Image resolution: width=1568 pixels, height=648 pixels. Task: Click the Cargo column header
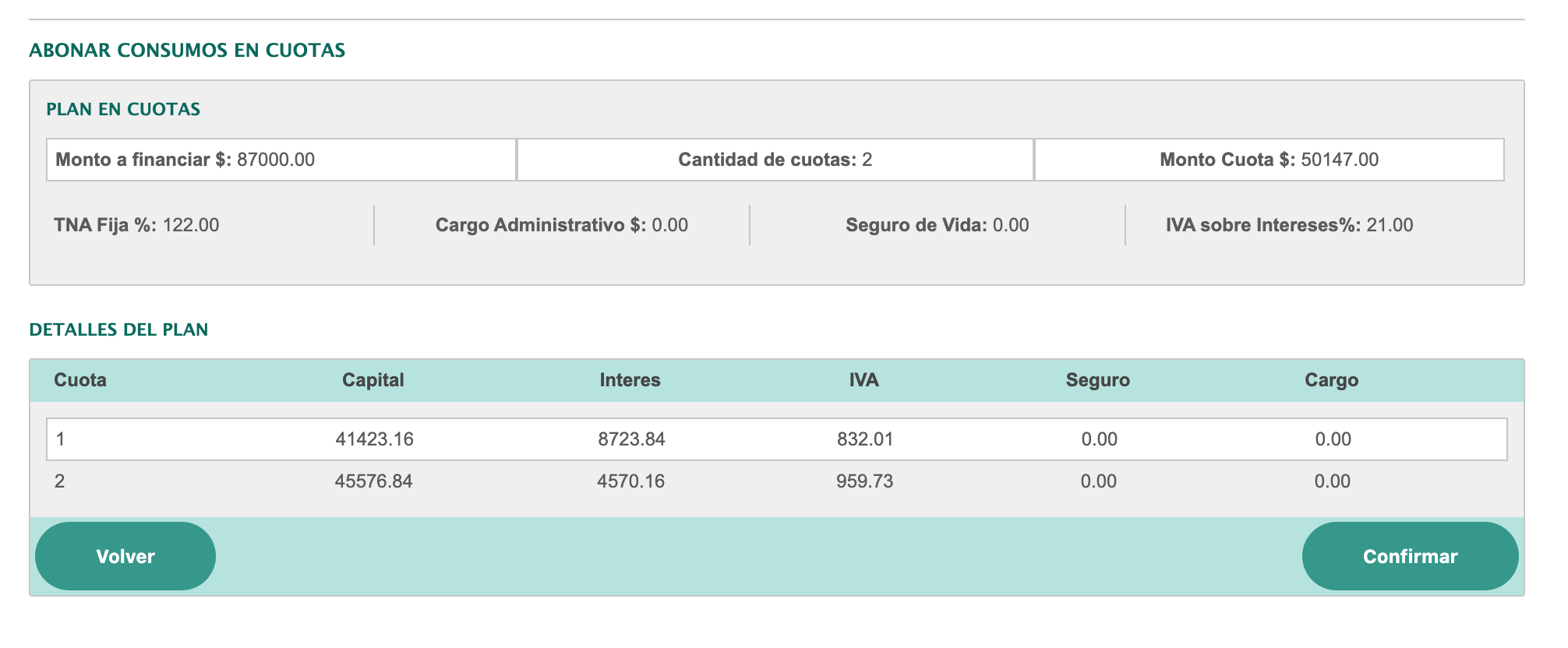coord(1331,380)
